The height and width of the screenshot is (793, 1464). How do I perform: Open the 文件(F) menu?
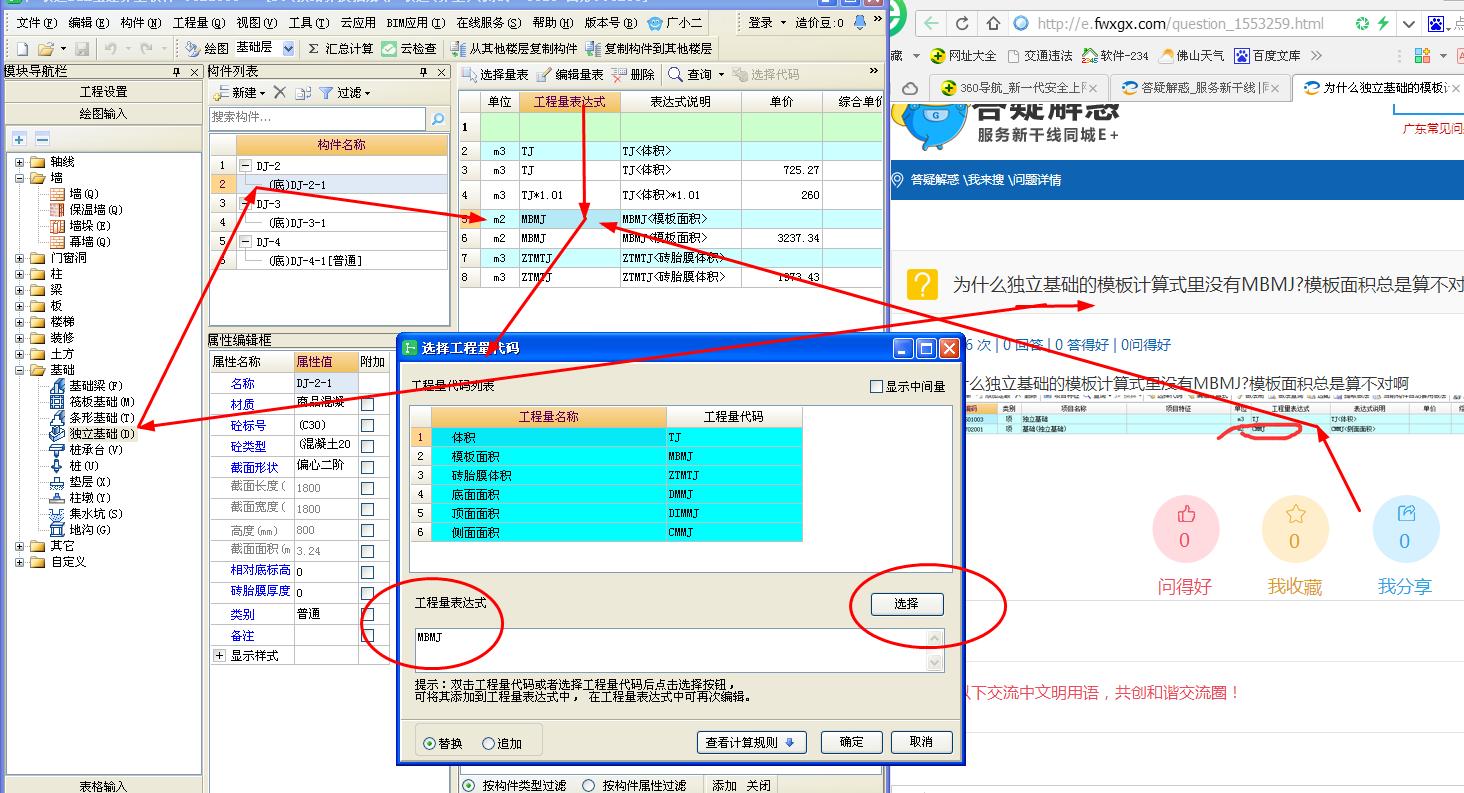tap(38, 22)
